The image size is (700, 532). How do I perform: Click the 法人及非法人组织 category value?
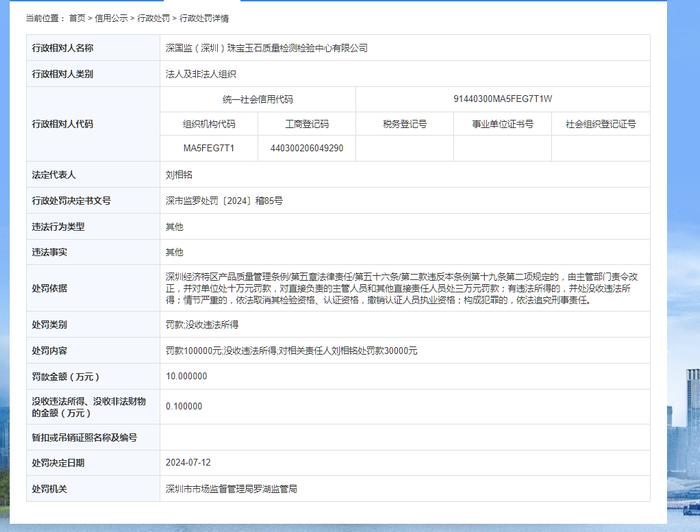(201, 74)
